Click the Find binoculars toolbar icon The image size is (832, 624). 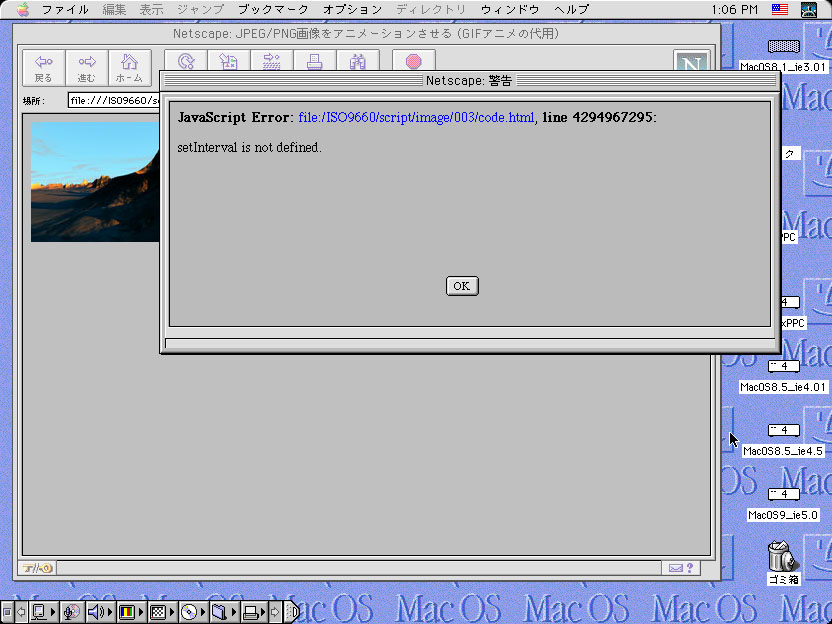358,61
